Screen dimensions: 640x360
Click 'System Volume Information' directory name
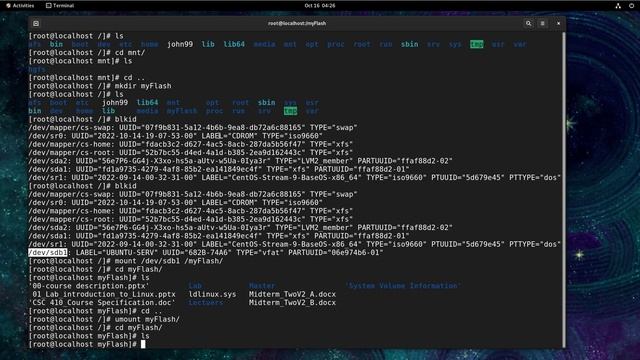(403, 286)
